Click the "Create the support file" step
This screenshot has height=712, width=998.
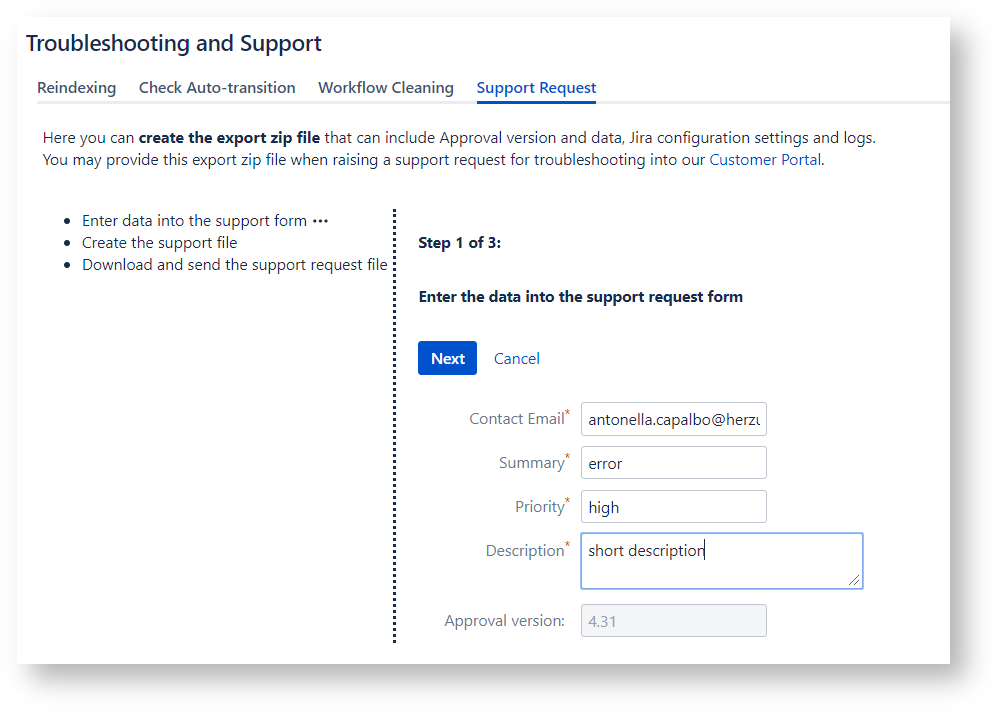click(160, 243)
